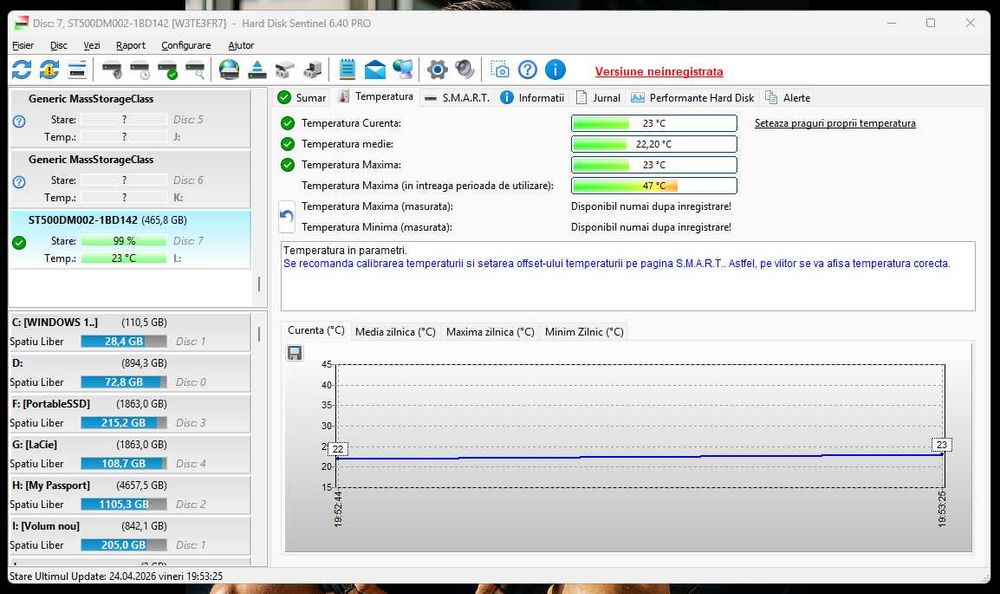The width and height of the screenshot is (1000, 594).
Task: Click the refresh icon with warning triangle
Action: (x=49, y=70)
